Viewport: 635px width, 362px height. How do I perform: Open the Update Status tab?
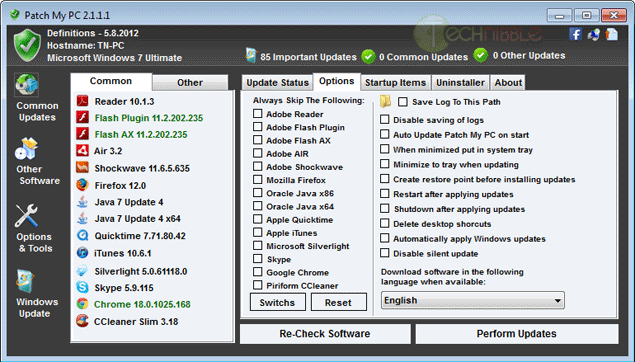point(277,83)
